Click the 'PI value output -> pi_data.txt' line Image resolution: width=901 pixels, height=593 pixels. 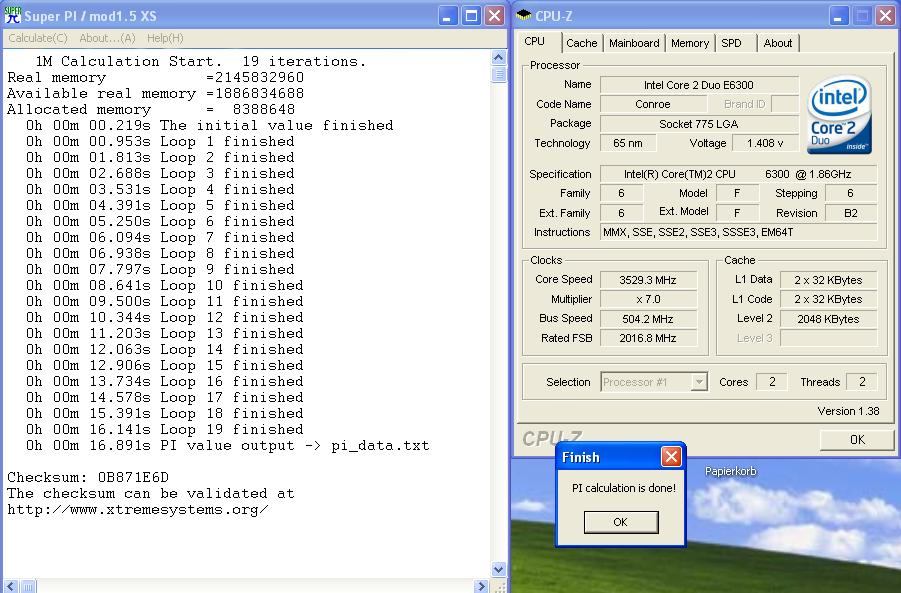point(228,445)
